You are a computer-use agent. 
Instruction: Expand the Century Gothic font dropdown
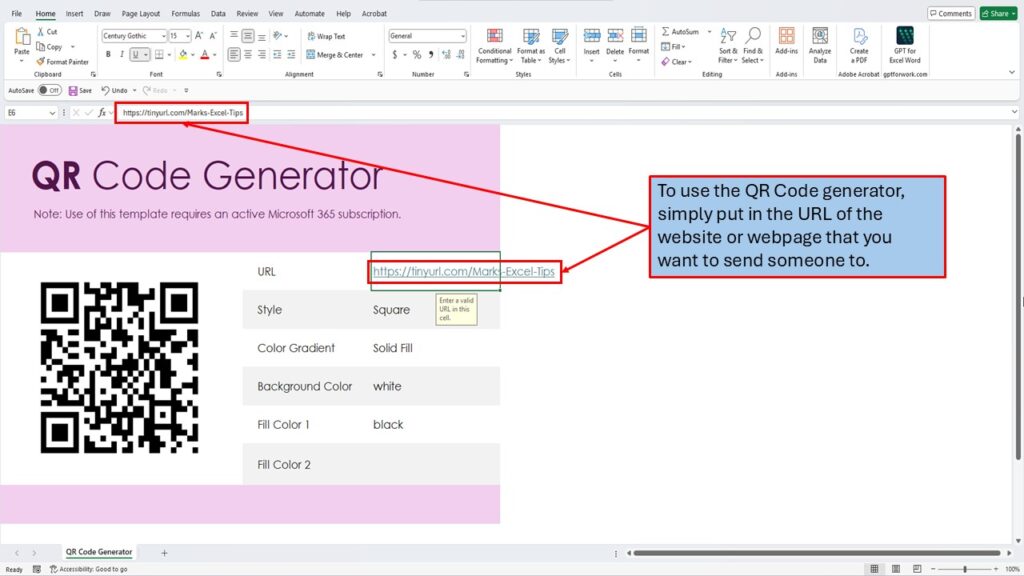[x=161, y=36]
